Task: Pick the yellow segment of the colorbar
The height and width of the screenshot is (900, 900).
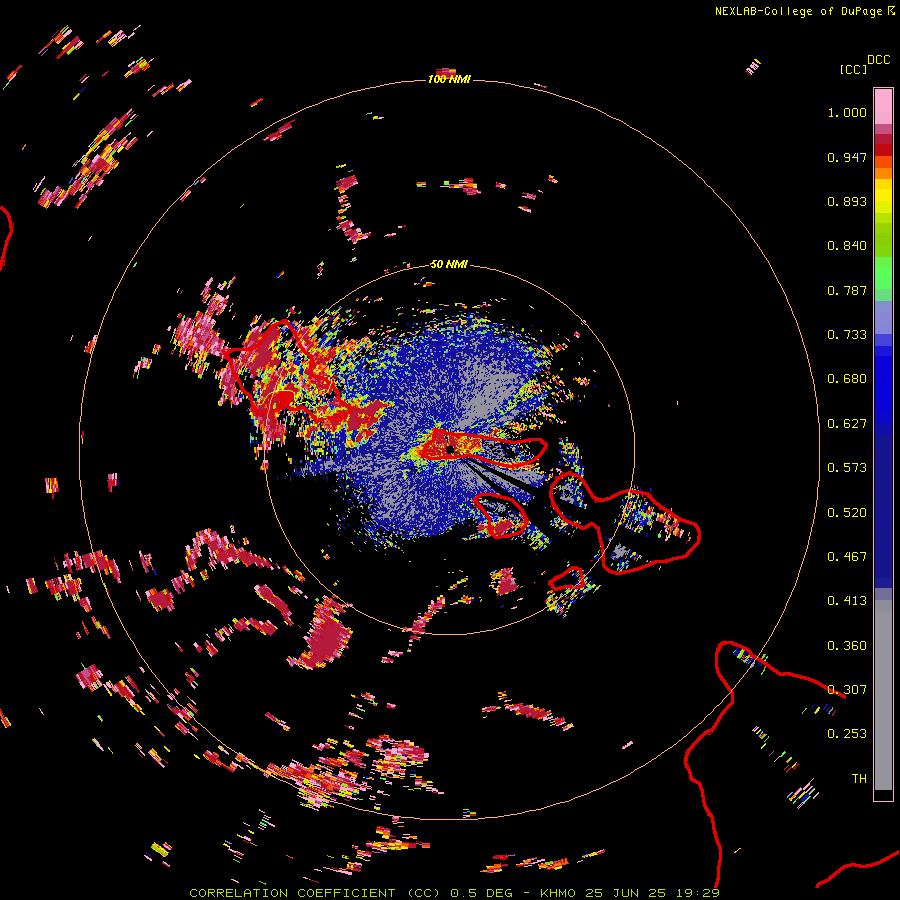Action: click(883, 196)
